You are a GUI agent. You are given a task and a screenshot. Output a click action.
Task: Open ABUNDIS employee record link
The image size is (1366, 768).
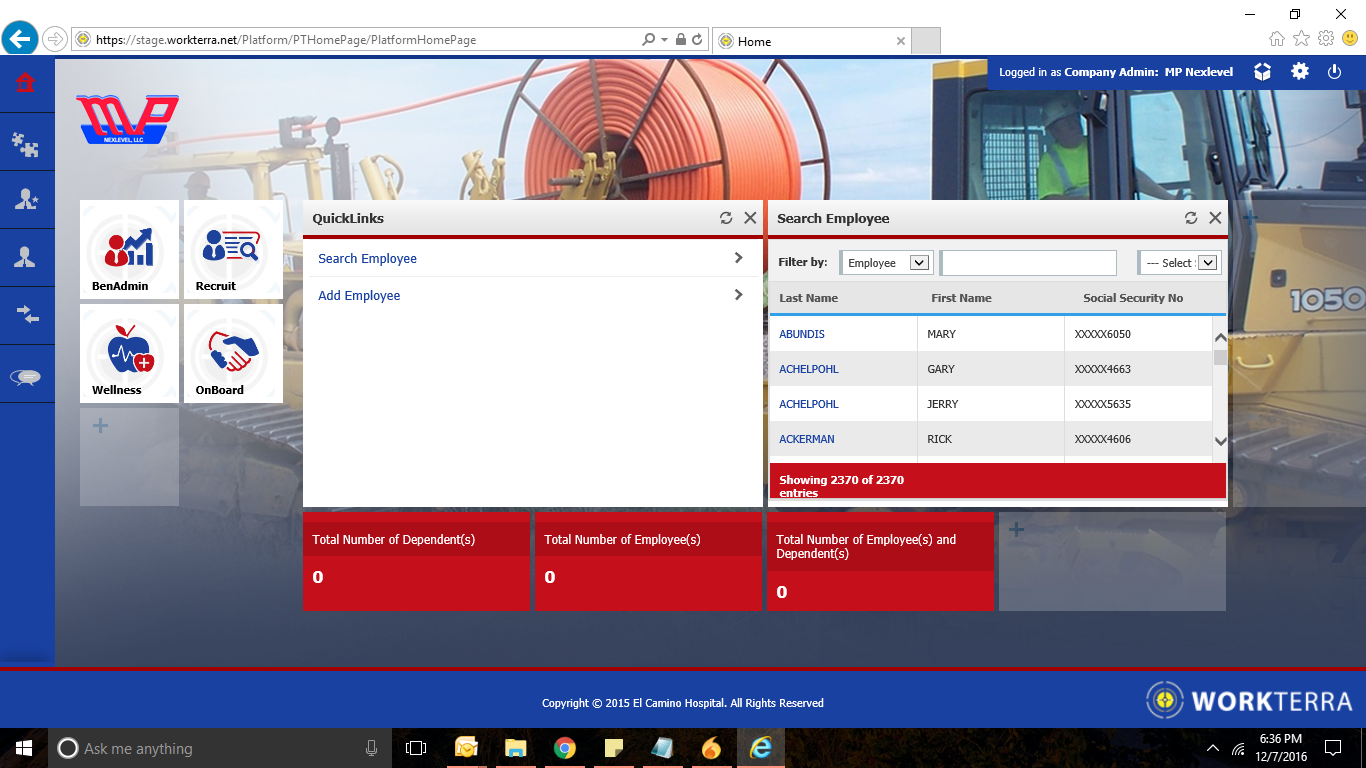pos(802,334)
